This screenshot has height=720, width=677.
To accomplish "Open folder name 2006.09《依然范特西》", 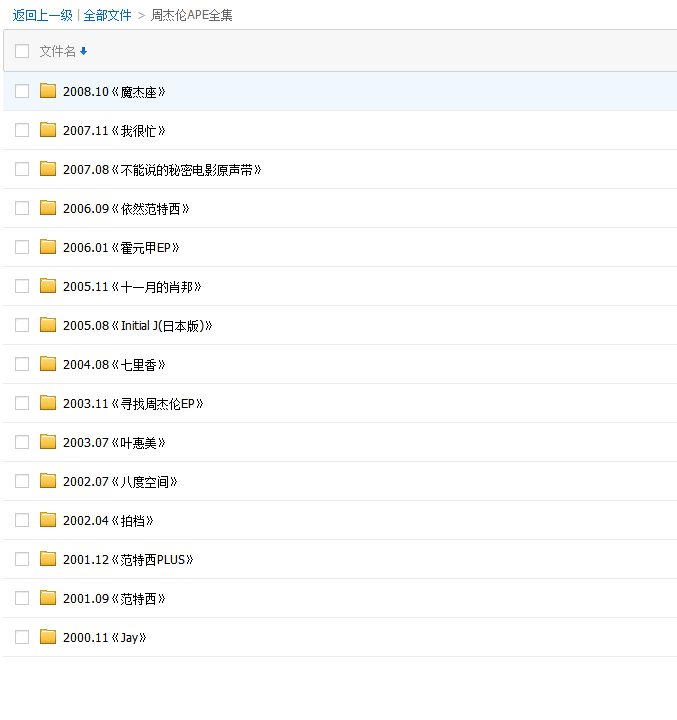I will click(x=126, y=208).
